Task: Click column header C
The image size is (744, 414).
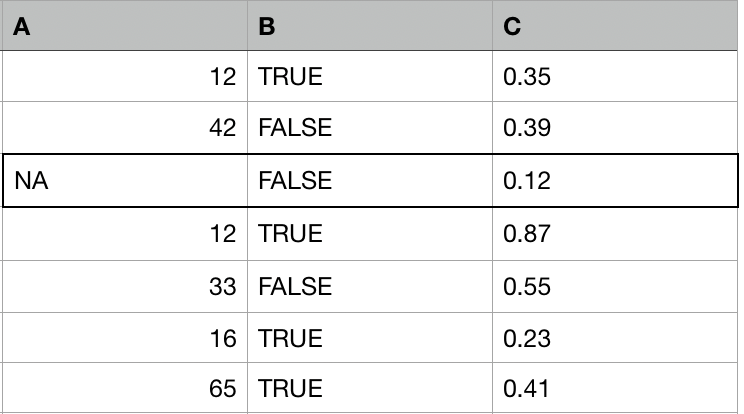Action: [x=615, y=27]
